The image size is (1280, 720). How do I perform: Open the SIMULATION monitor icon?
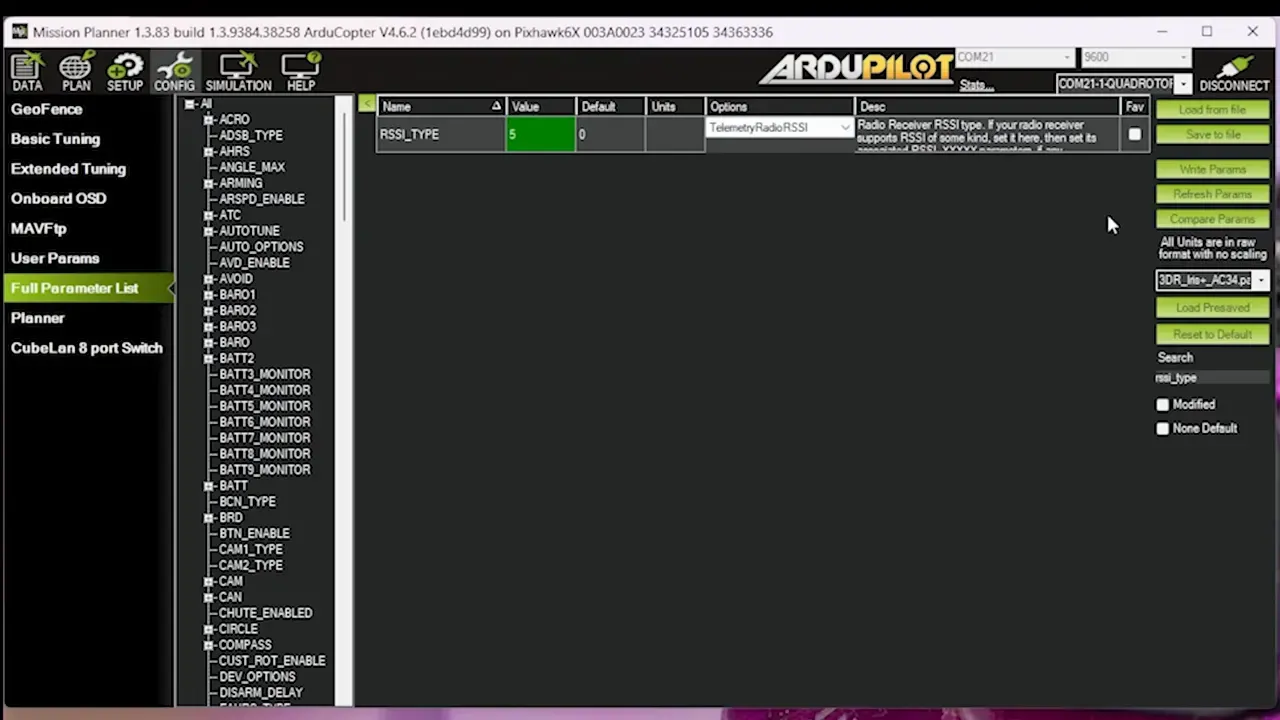(238, 72)
